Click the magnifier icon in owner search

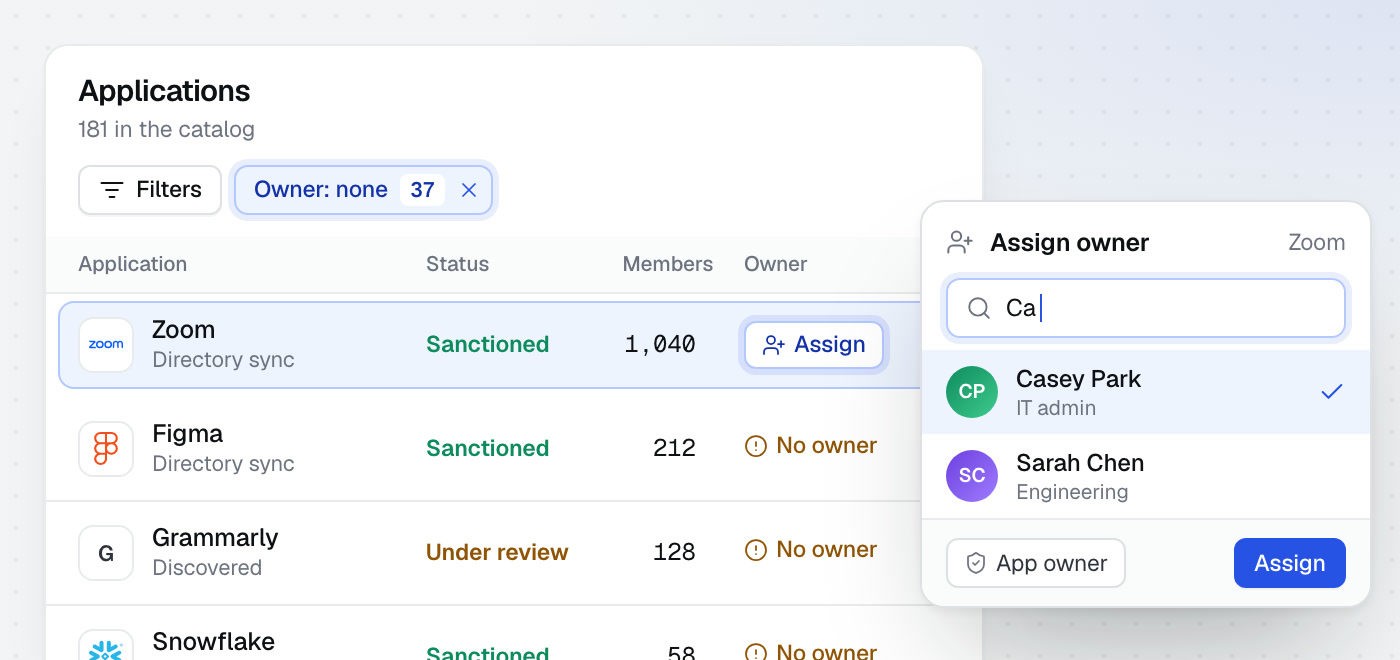tap(979, 308)
